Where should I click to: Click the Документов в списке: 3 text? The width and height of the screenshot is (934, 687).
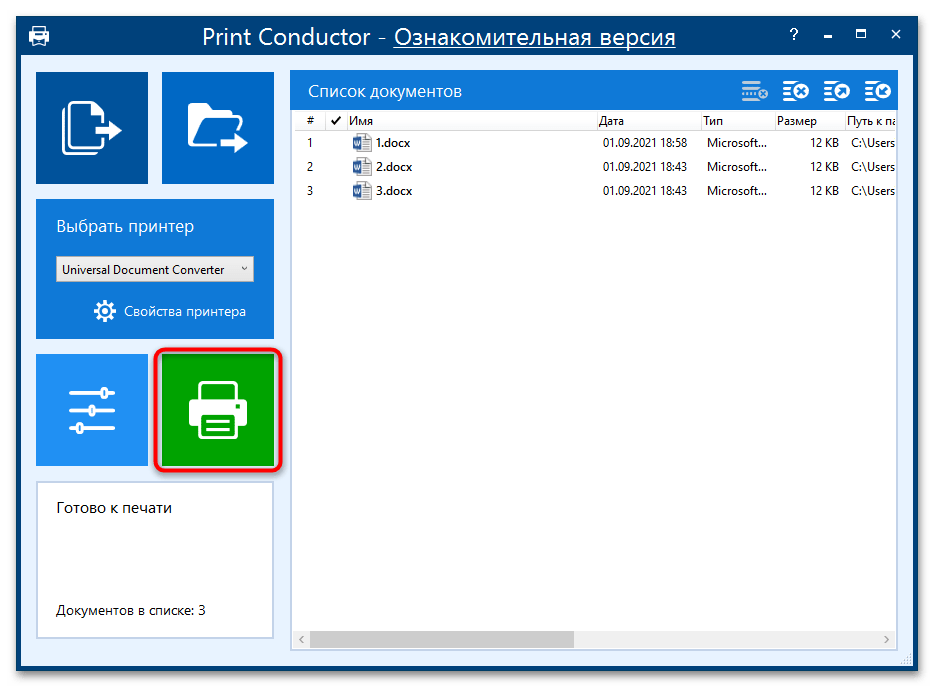click(130, 610)
